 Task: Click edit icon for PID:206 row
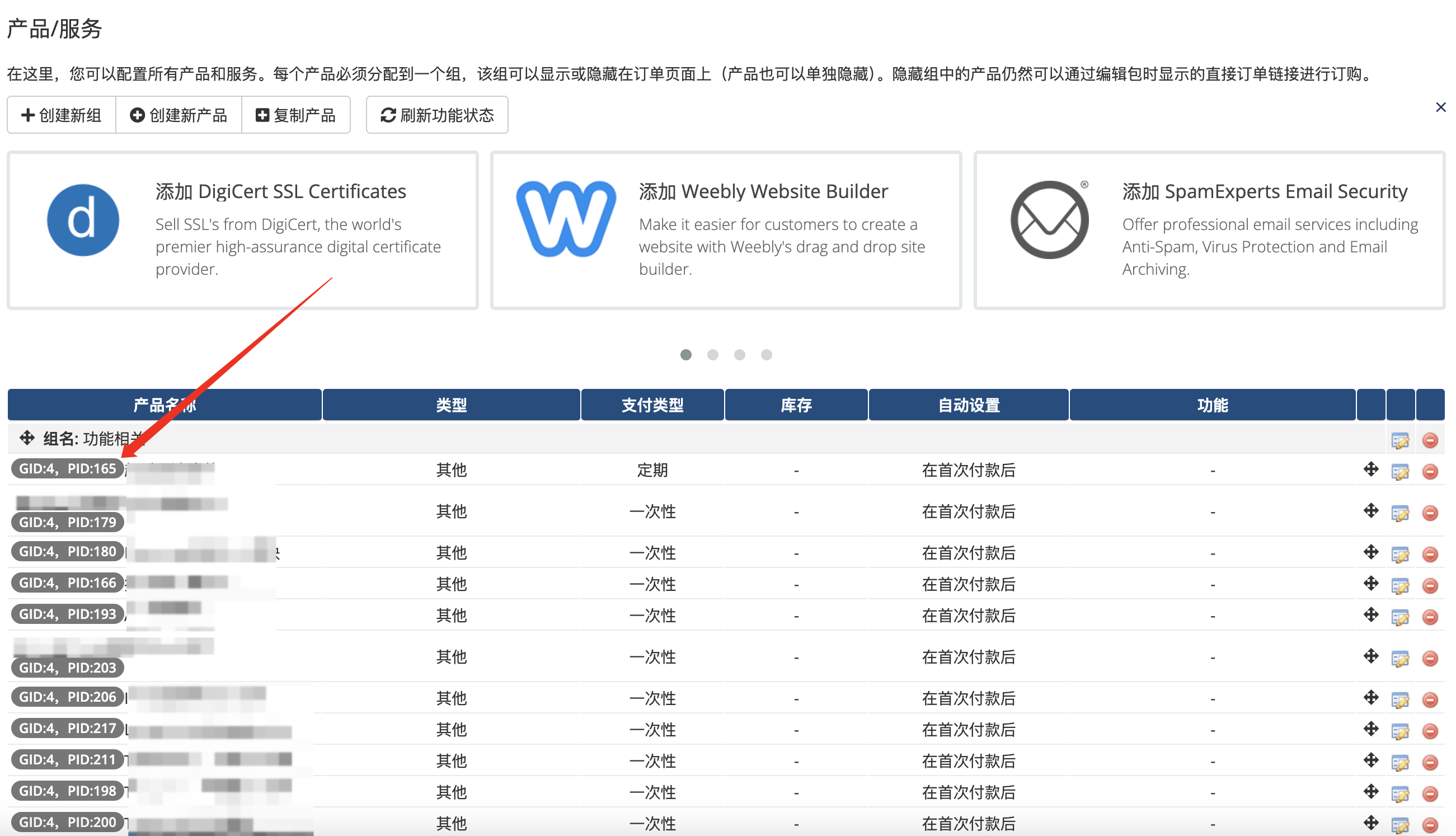[1399, 699]
